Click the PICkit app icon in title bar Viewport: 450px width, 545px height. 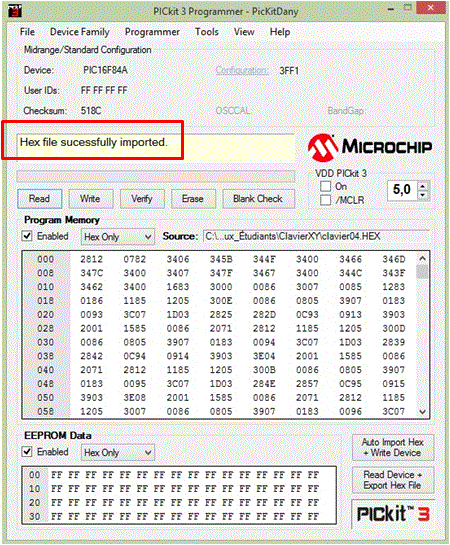(x=15, y=11)
